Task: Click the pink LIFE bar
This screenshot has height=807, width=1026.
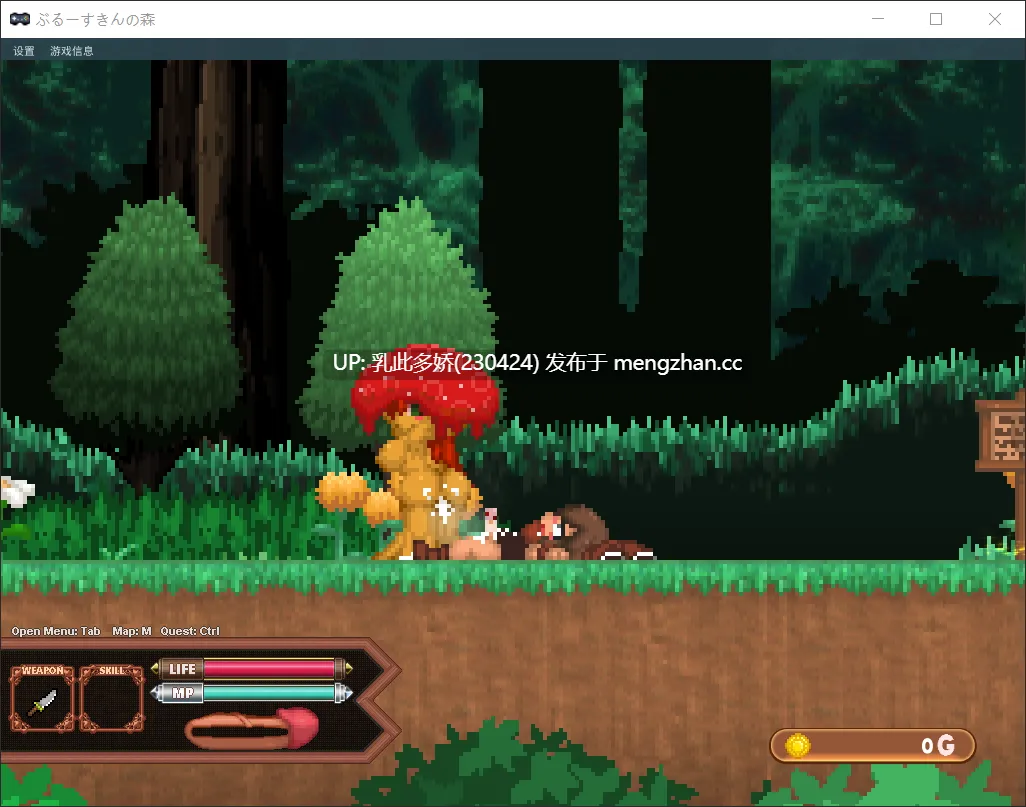Action: coord(269,668)
